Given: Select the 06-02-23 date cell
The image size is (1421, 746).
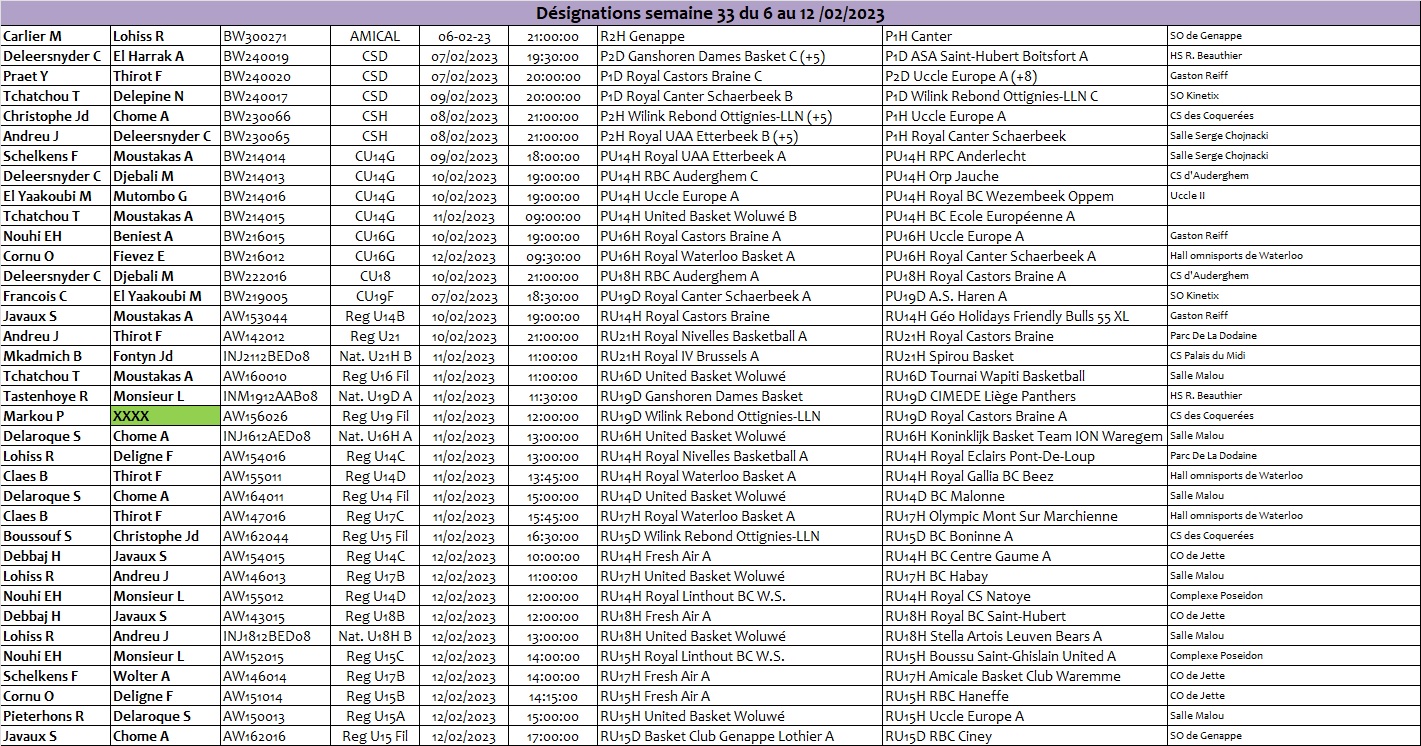Looking at the screenshot, I should tap(465, 36).
